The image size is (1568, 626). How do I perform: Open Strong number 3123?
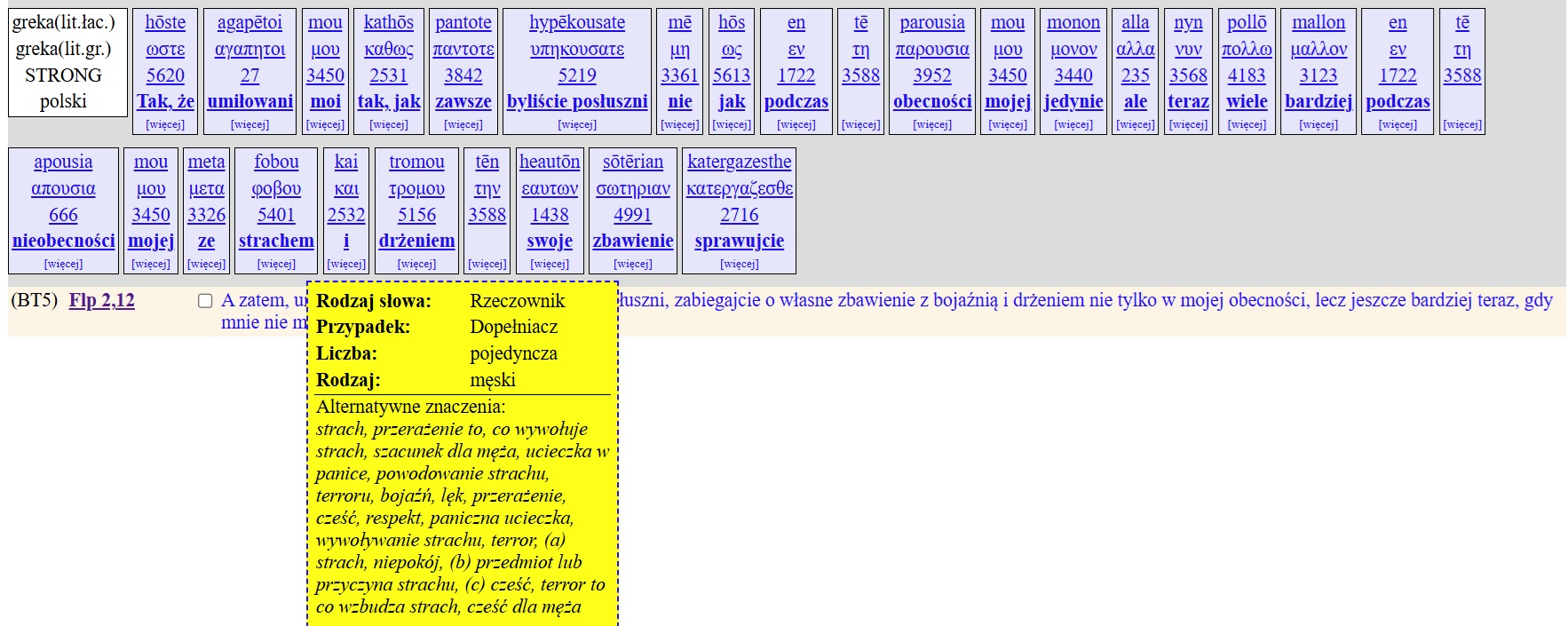pos(1319,75)
